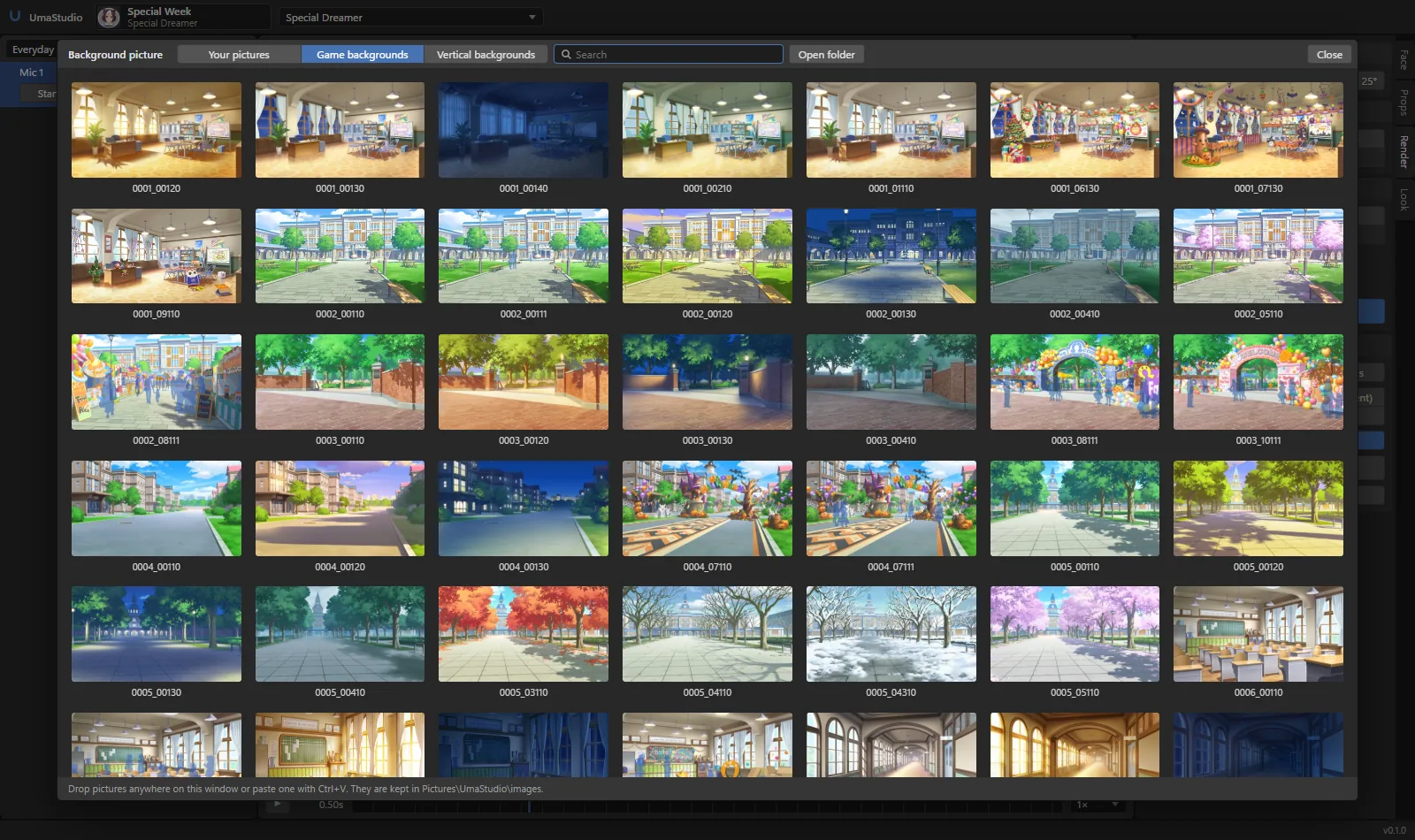Pick background thumbnail 0004_07111

(891, 508)
